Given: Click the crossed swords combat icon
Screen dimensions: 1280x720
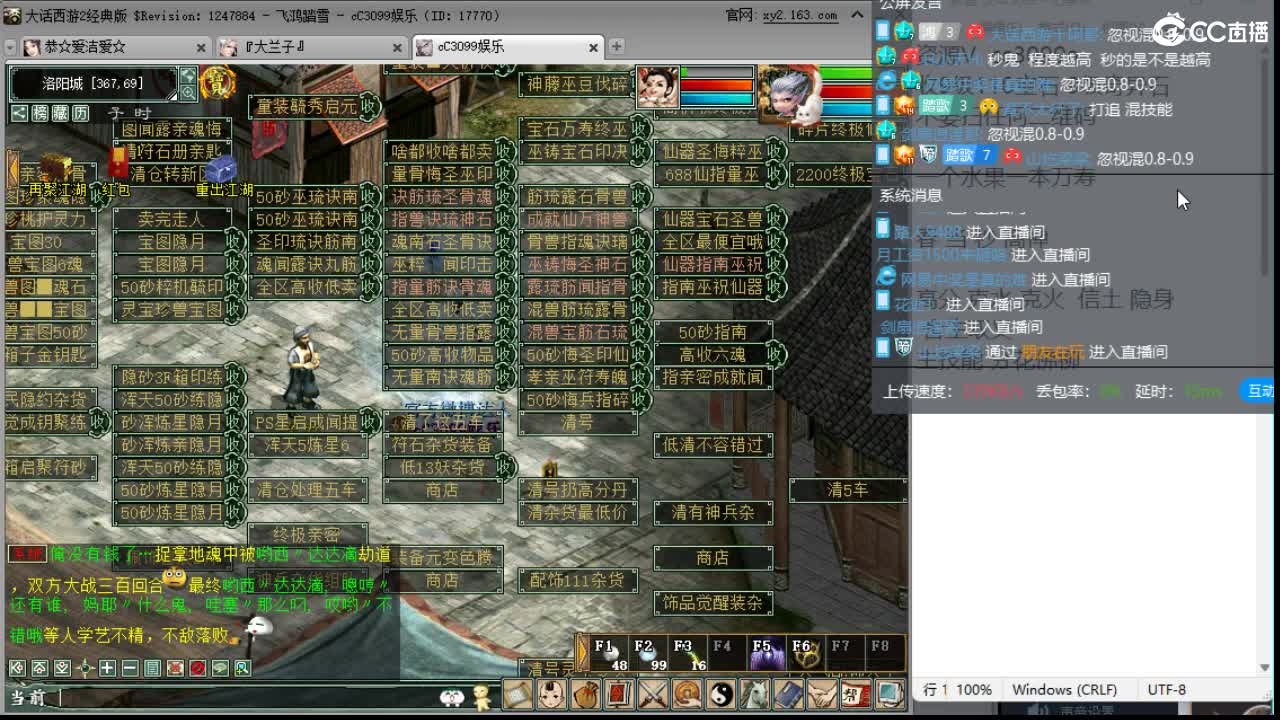Looking at the screenshot, I should pyautogui.click(x=652, y=693).
